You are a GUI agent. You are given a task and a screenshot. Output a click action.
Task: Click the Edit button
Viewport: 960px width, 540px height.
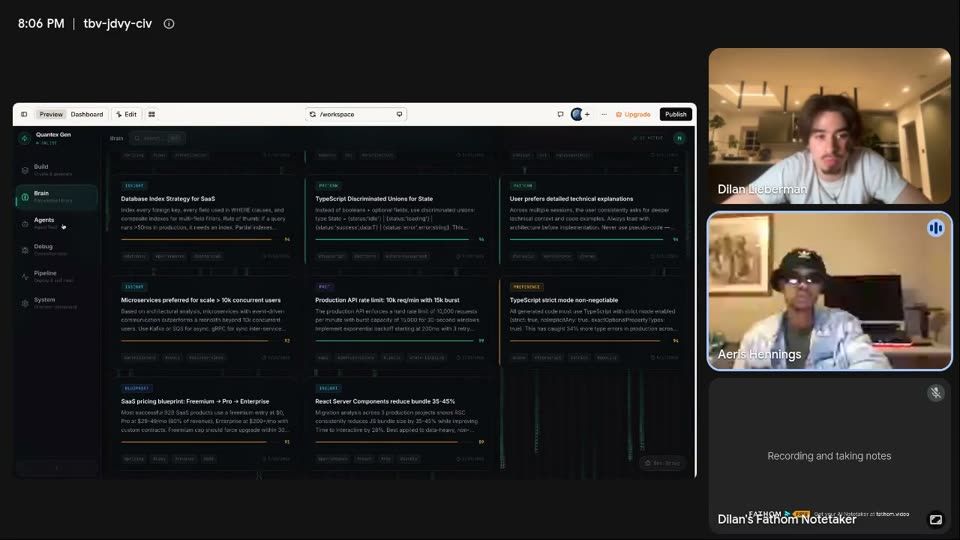pyautogui.click(x=126, y=114)
